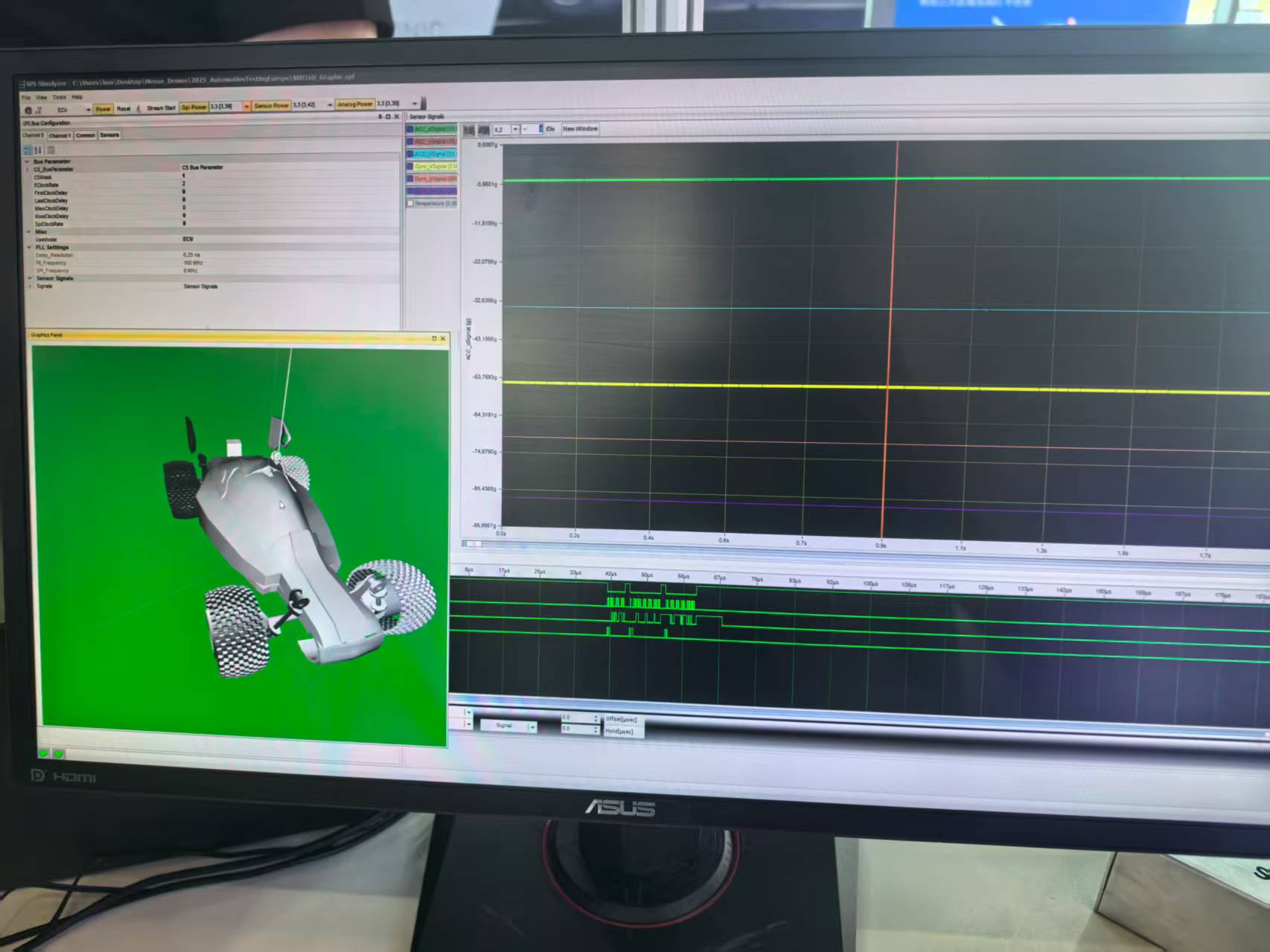Click the Reset button

(124, 109)
